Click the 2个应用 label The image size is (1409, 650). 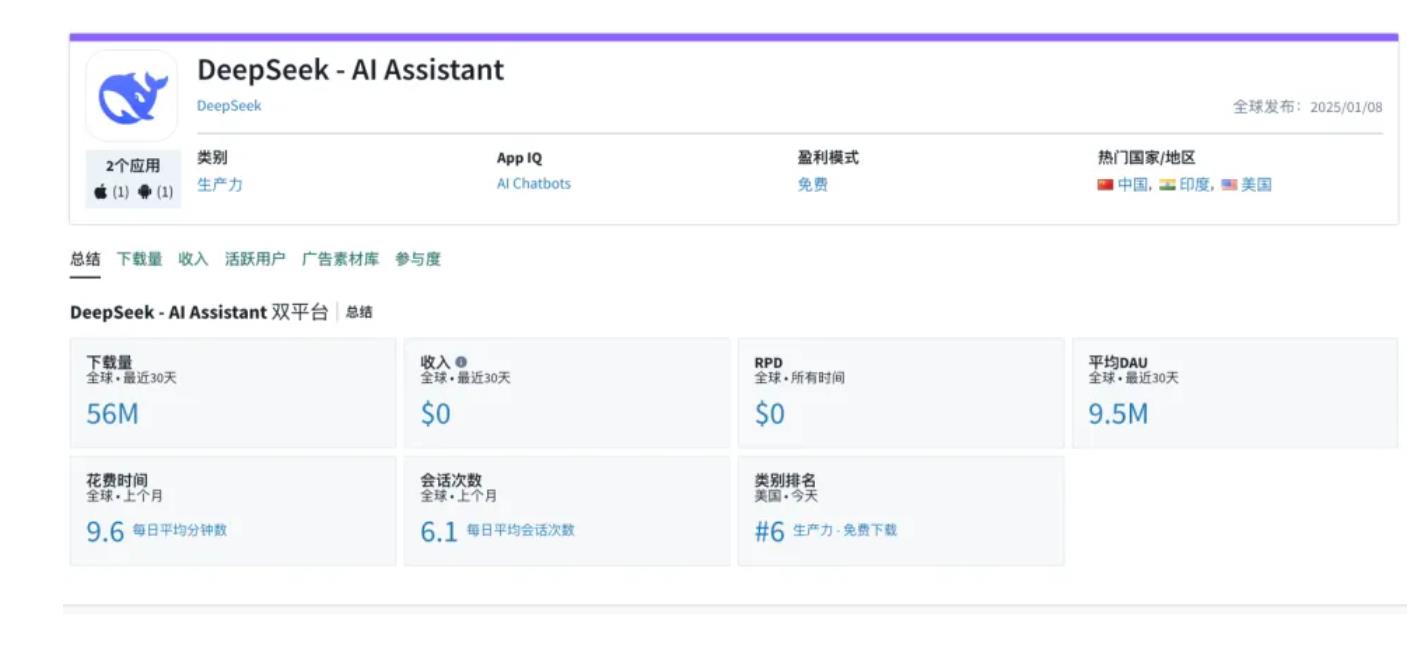coord(133,166)
